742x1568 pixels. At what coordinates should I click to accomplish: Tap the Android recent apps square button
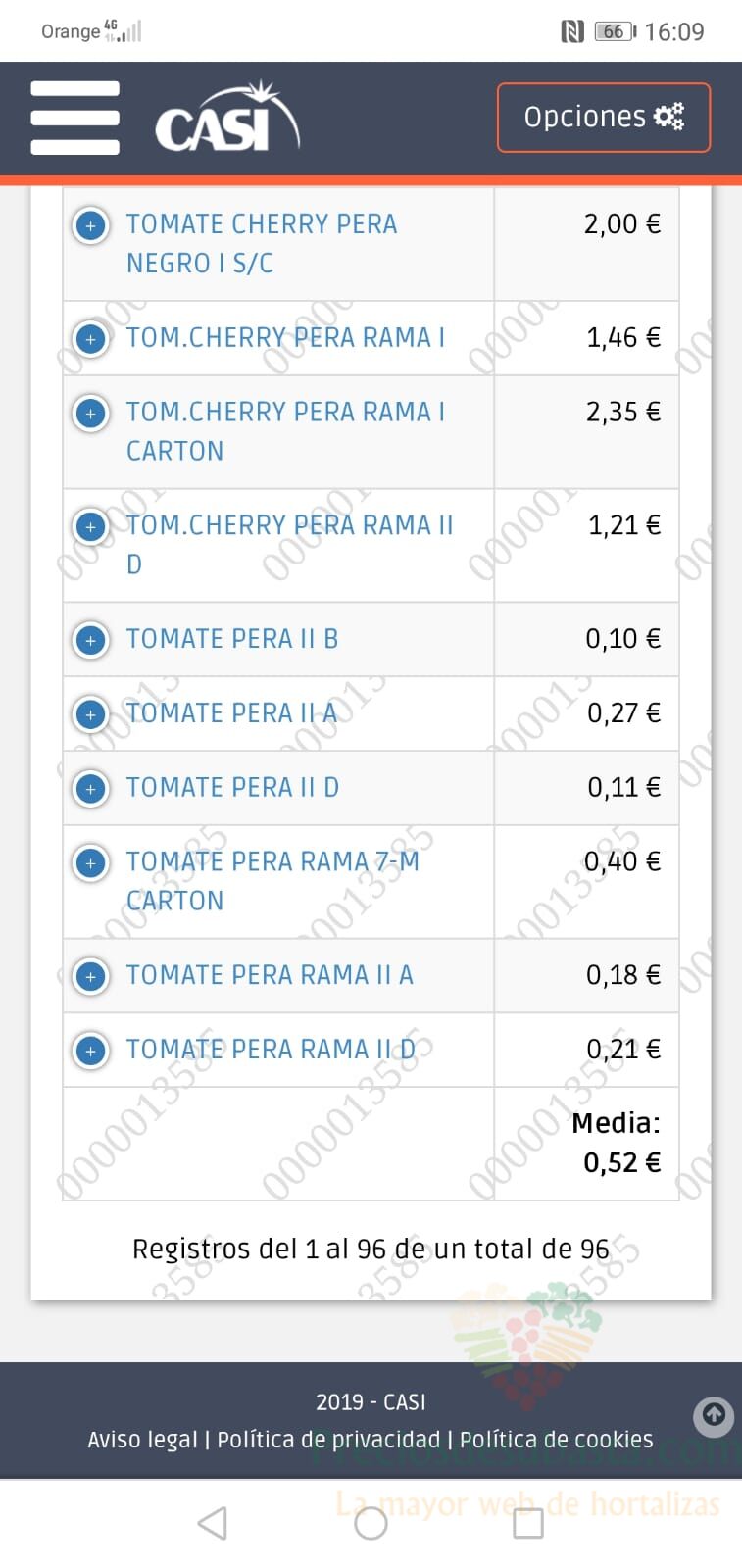coord(528,1523)
